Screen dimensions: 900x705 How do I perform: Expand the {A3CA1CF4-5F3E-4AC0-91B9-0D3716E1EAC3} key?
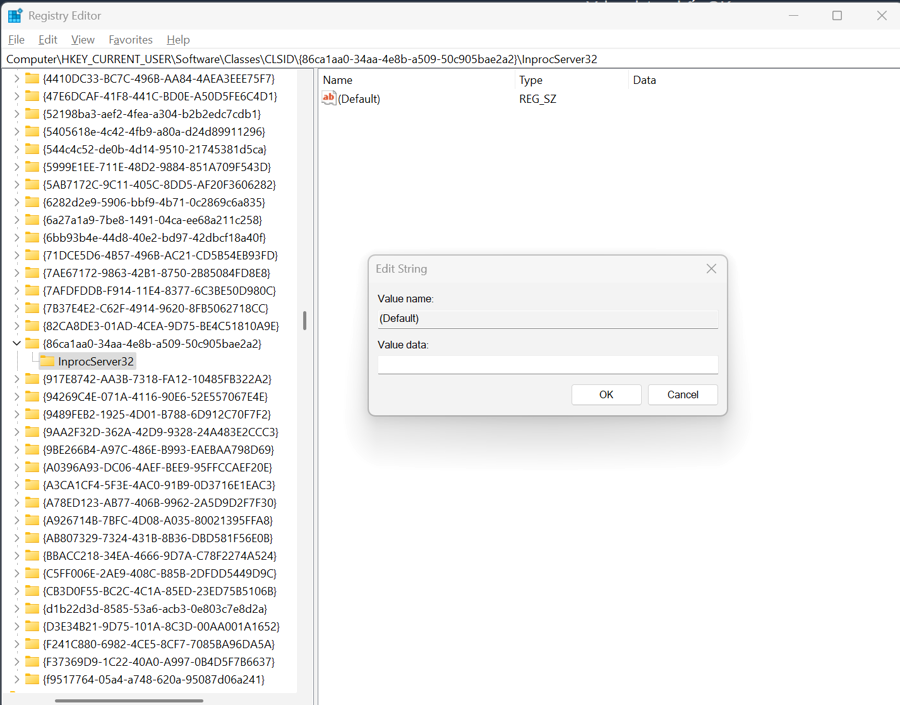coord(16,485)
